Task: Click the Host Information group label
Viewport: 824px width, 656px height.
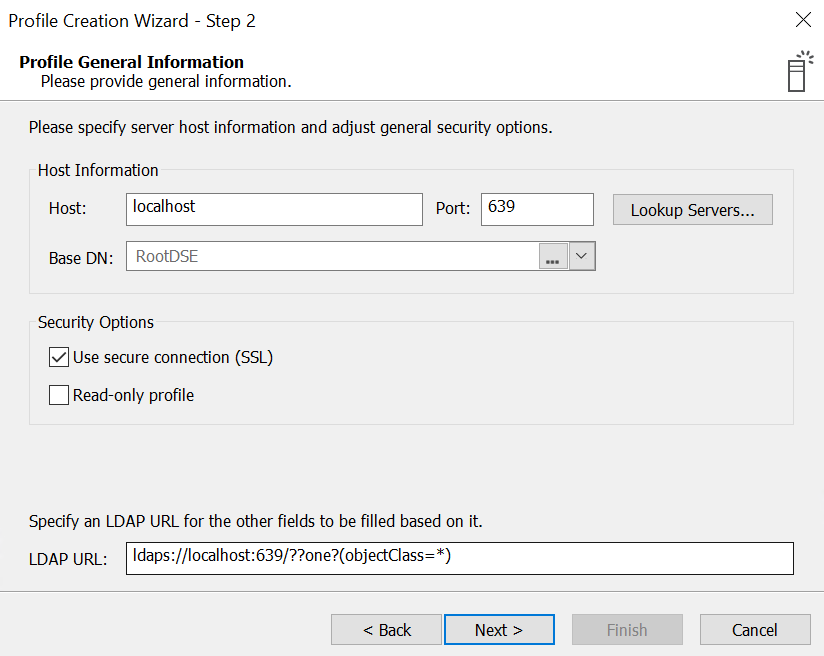Action: [x=98, y=170]
